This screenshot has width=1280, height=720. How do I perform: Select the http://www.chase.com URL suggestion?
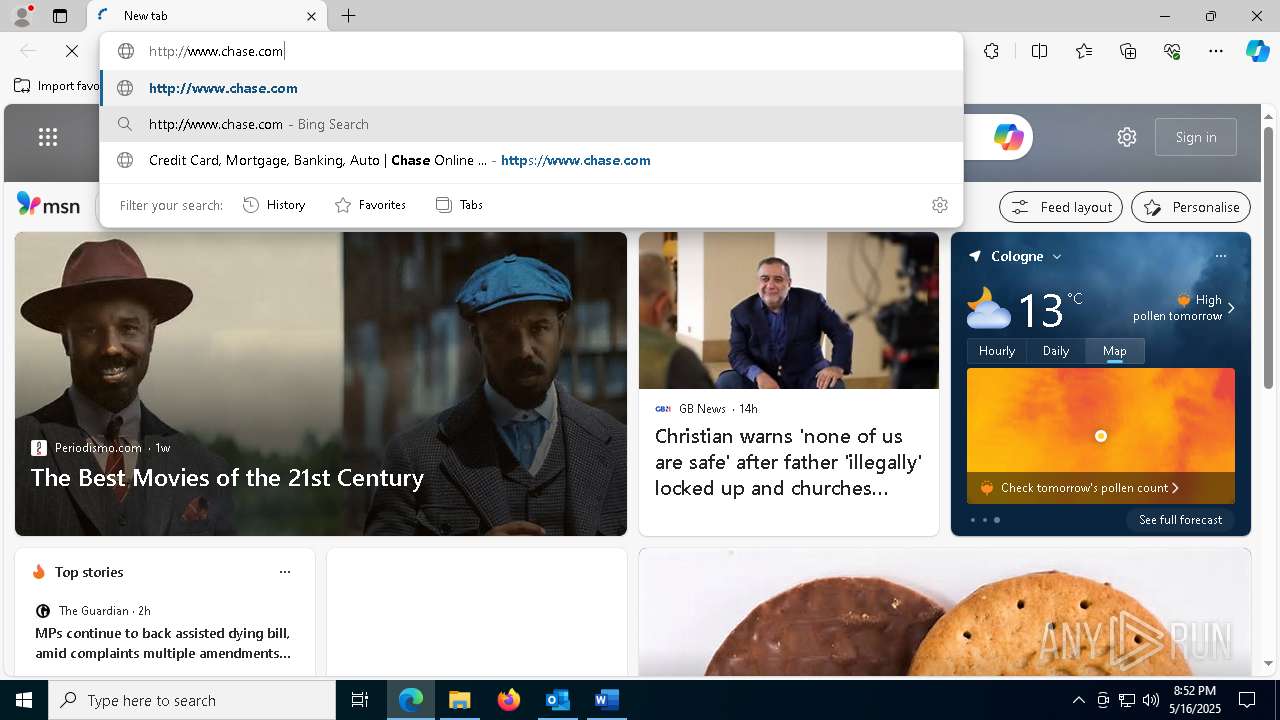click(531, 88)
